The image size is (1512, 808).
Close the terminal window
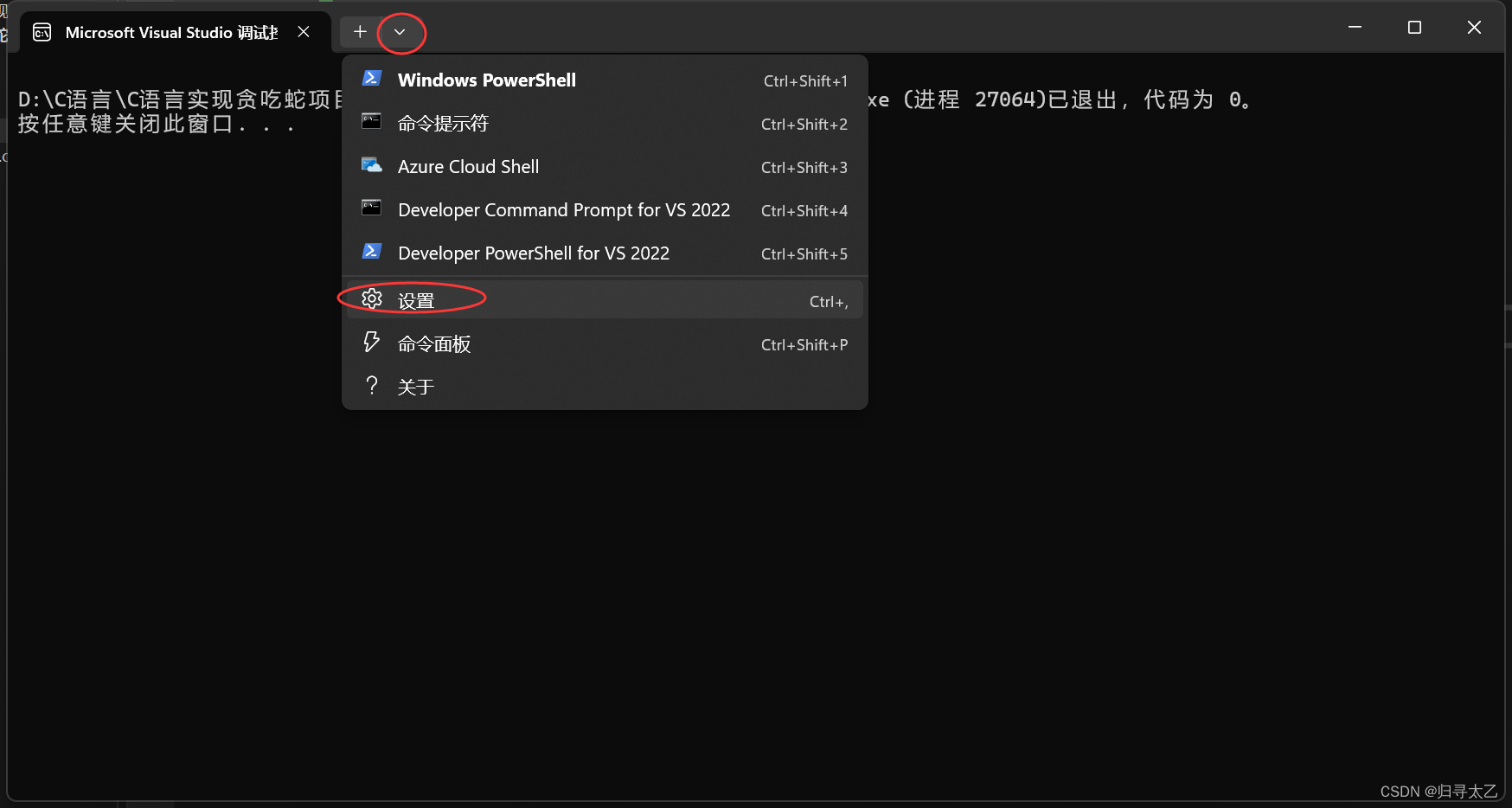[1474, 28]
